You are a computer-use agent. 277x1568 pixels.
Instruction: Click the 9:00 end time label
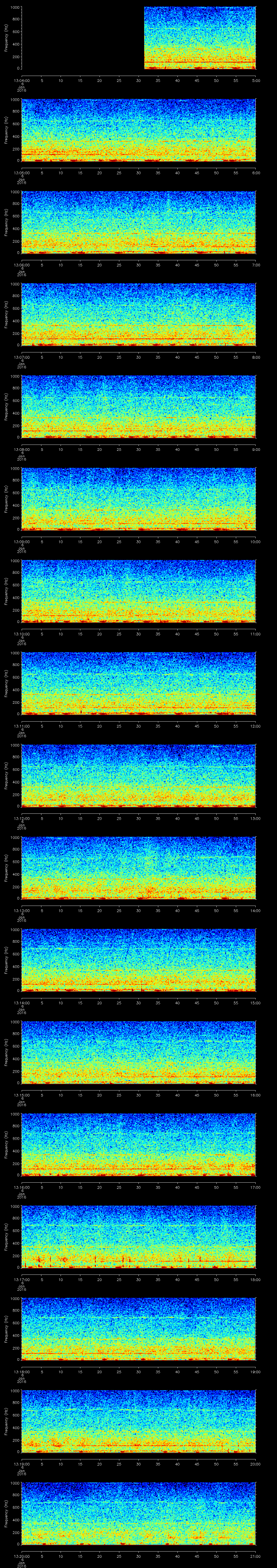[x=256, y=449]
